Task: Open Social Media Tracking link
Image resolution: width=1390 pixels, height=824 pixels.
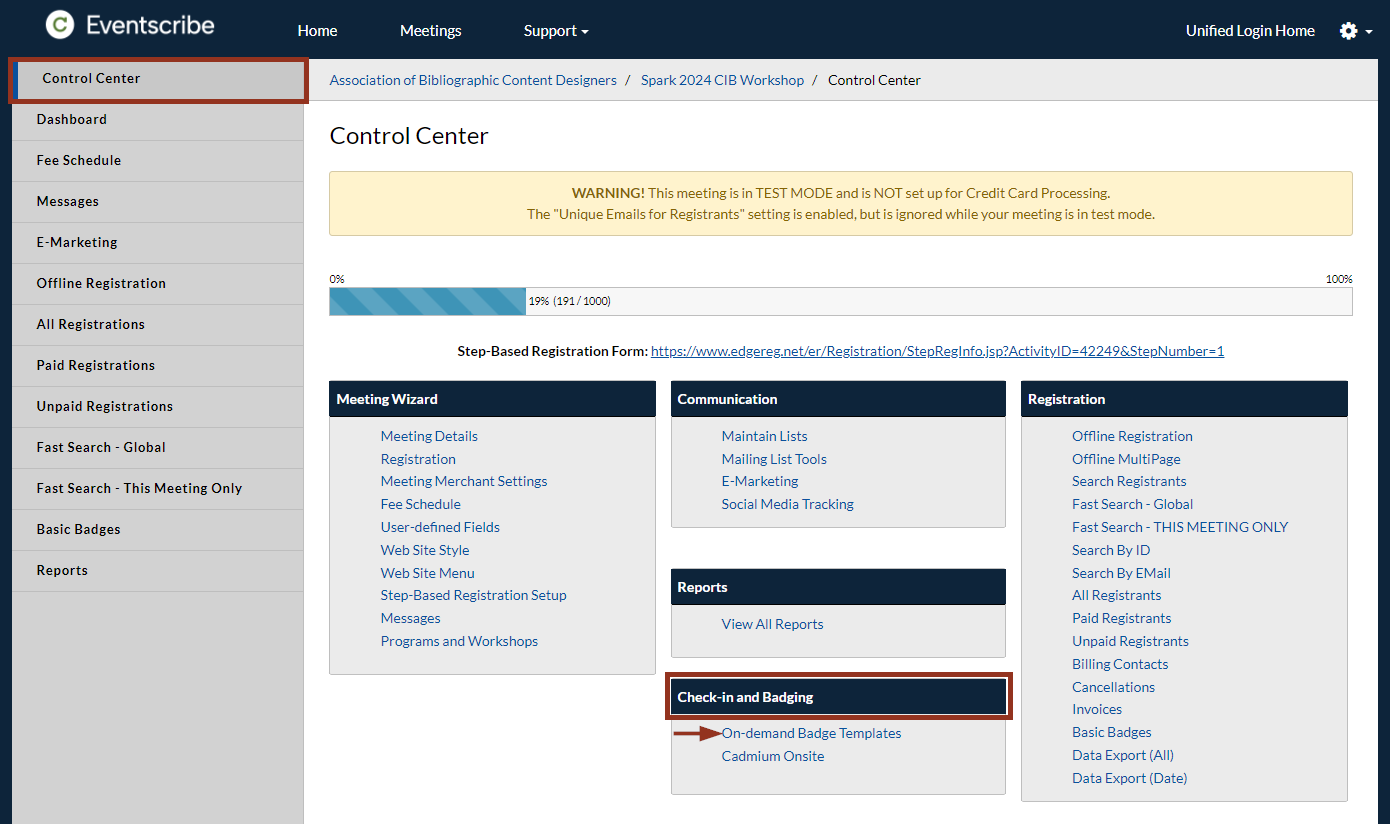Action: [788, 504]
